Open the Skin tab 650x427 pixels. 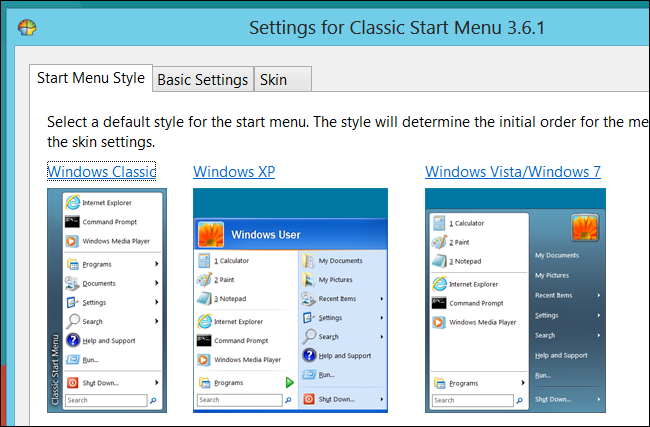tap(283, 79)
